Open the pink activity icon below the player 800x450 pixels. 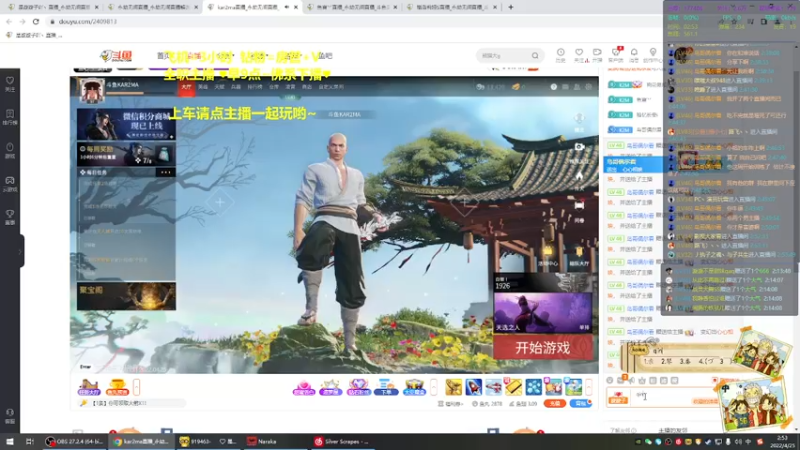(x=304, y=387)
